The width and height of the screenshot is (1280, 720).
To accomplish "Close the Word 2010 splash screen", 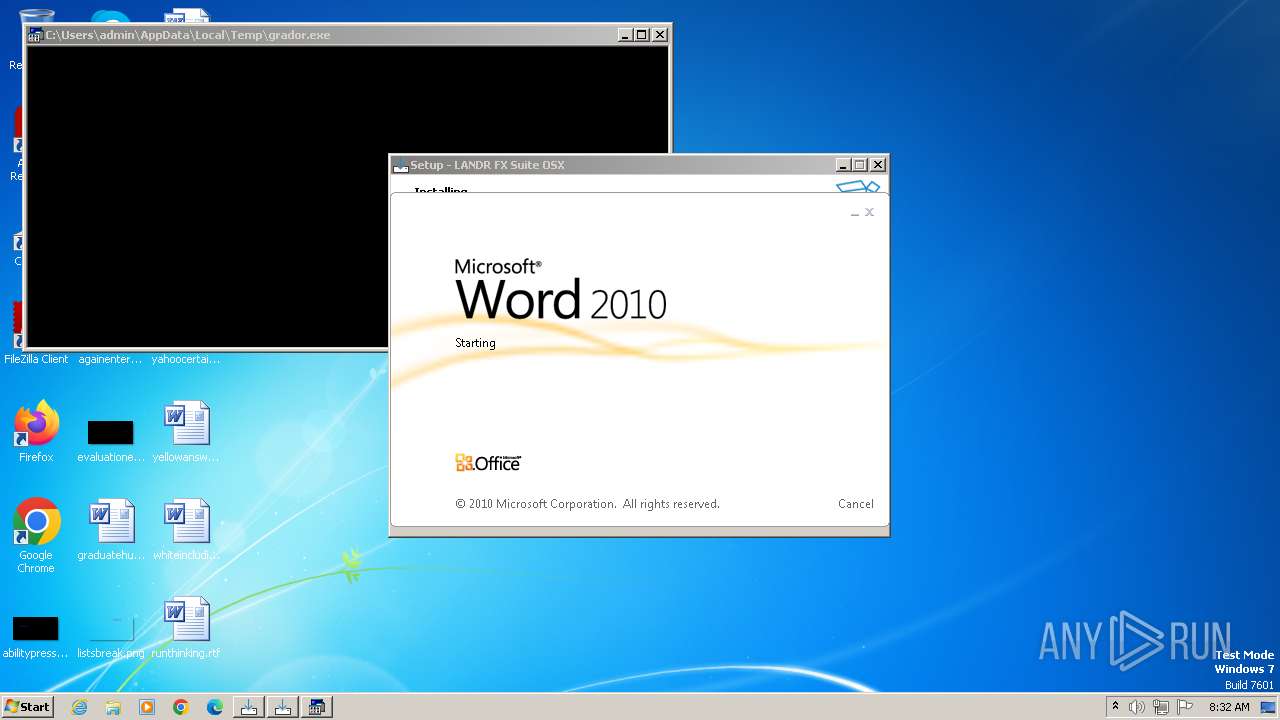I will coord(869,212).
